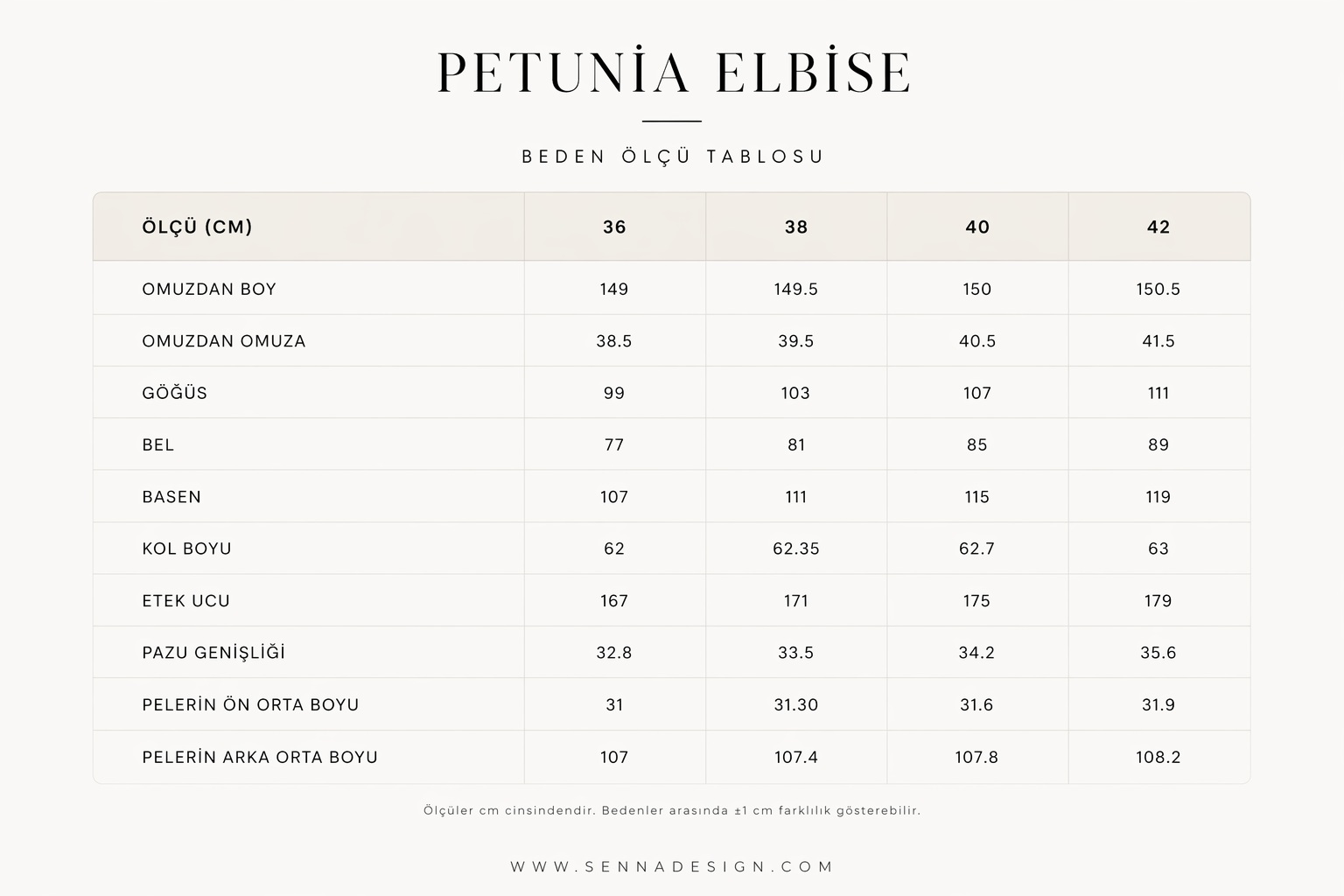The width and height of the screenshot is (1344, 896).
Task: Select the value 108.2 in the table
Action: click(x=1158, y=757)
